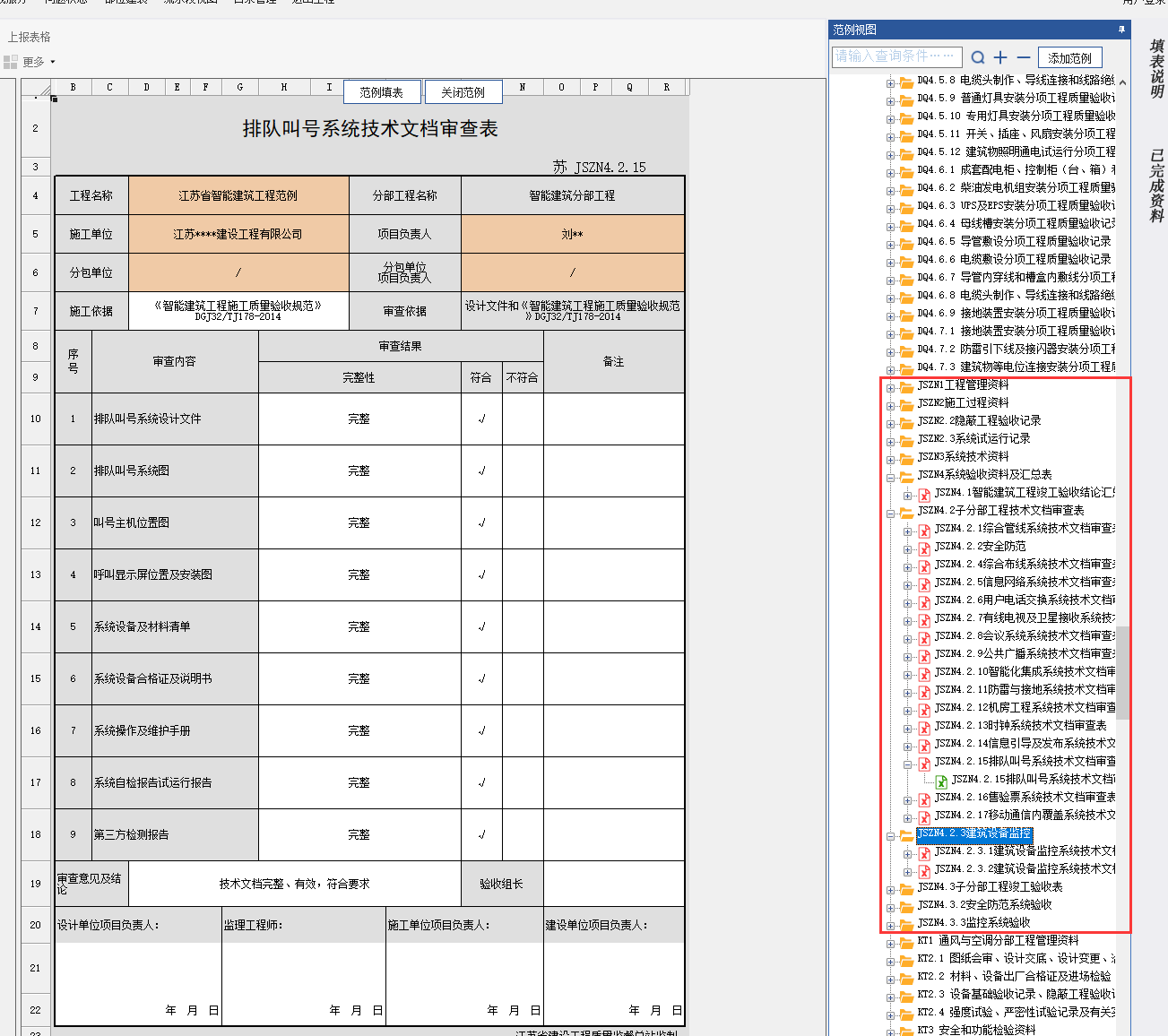Click folder icon of JSZN2施工过程资料
The image size is (1168, 1036).
point(906,404)
